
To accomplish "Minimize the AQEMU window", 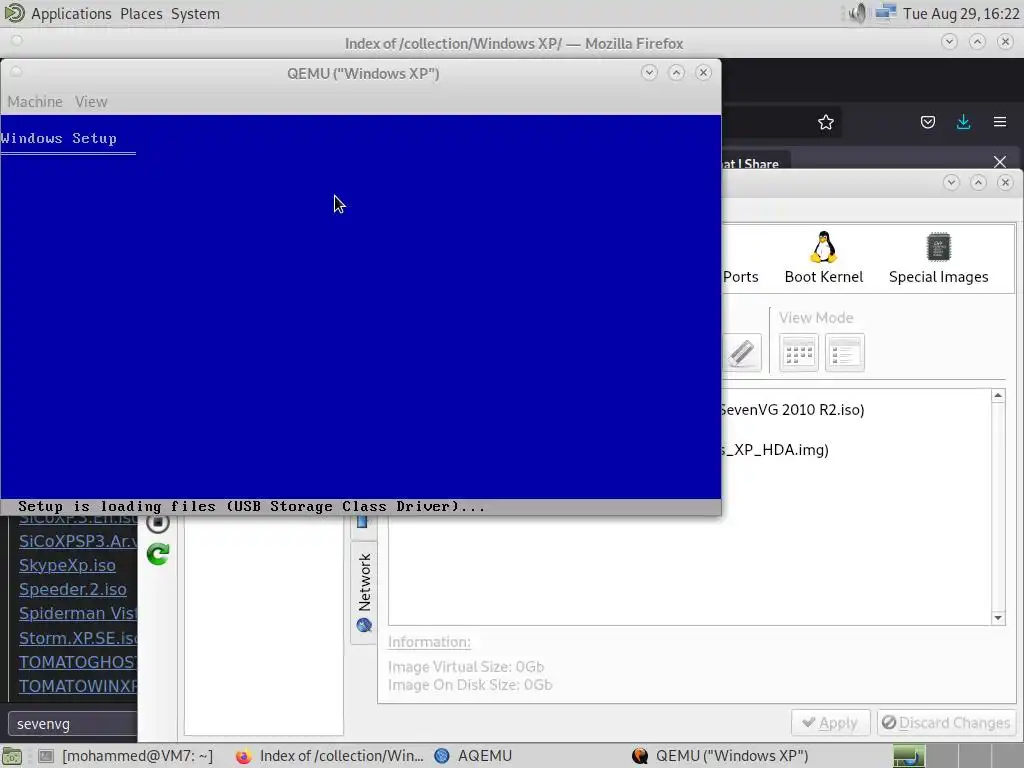I will (x=951, y=182).
